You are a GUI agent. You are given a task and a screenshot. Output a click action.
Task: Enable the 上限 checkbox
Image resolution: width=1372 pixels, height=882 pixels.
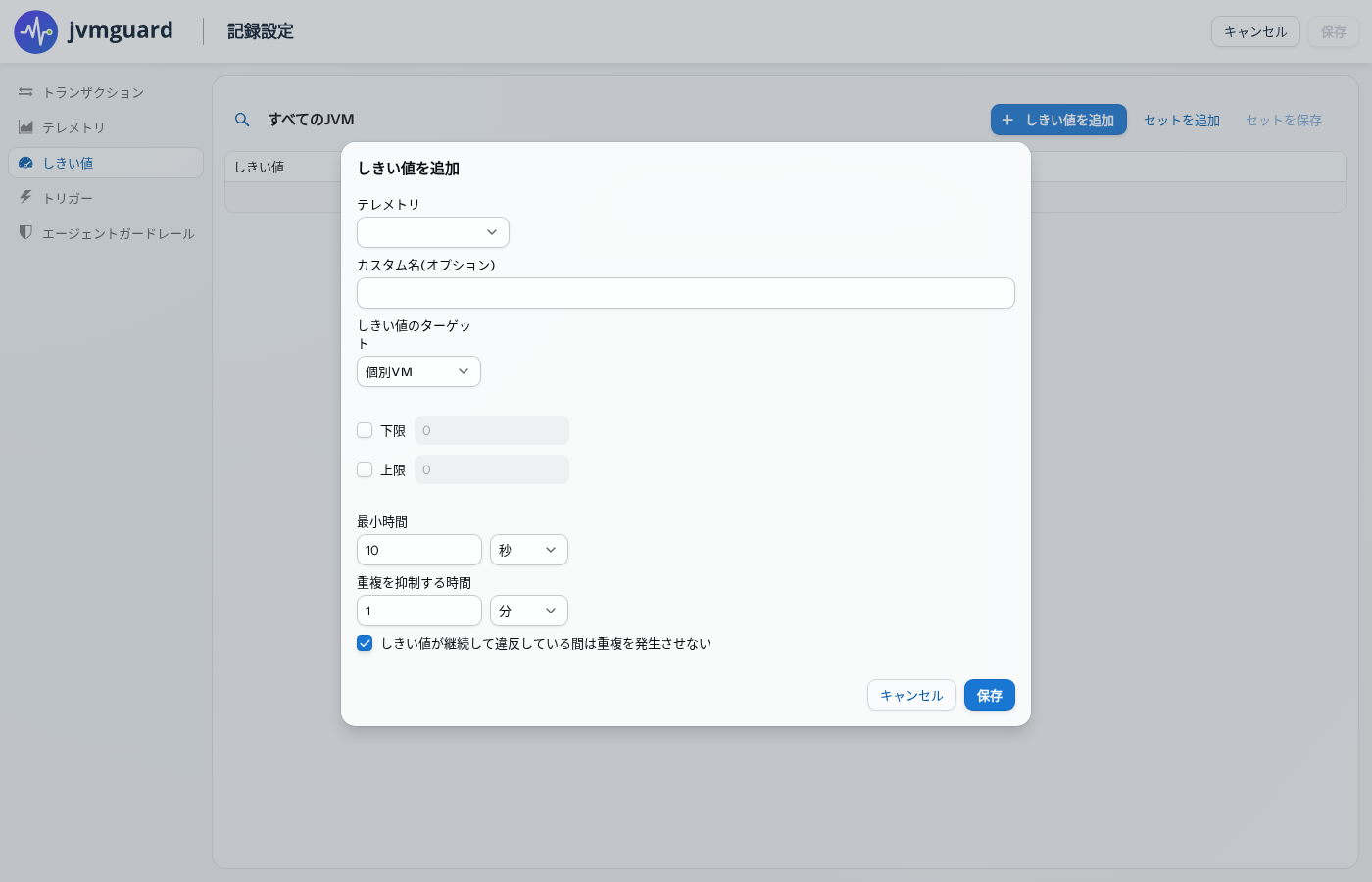365,469
